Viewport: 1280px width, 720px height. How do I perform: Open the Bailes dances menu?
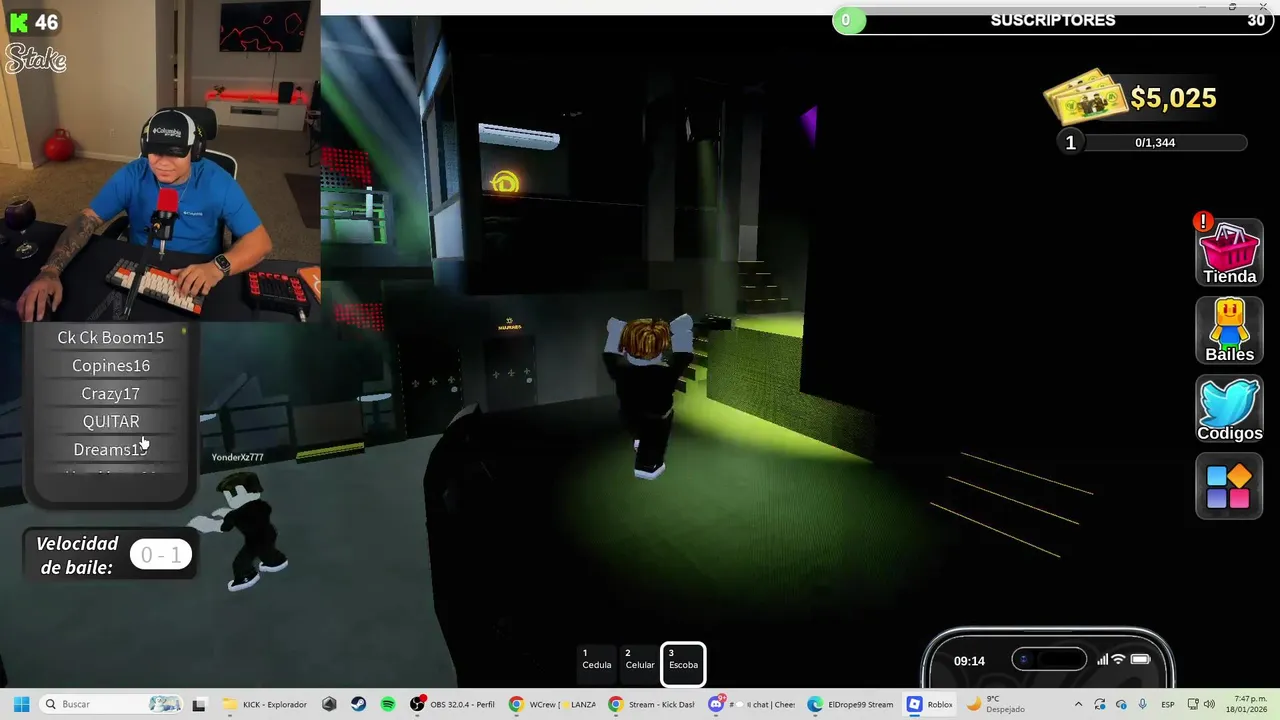(x=1229, y=331)
